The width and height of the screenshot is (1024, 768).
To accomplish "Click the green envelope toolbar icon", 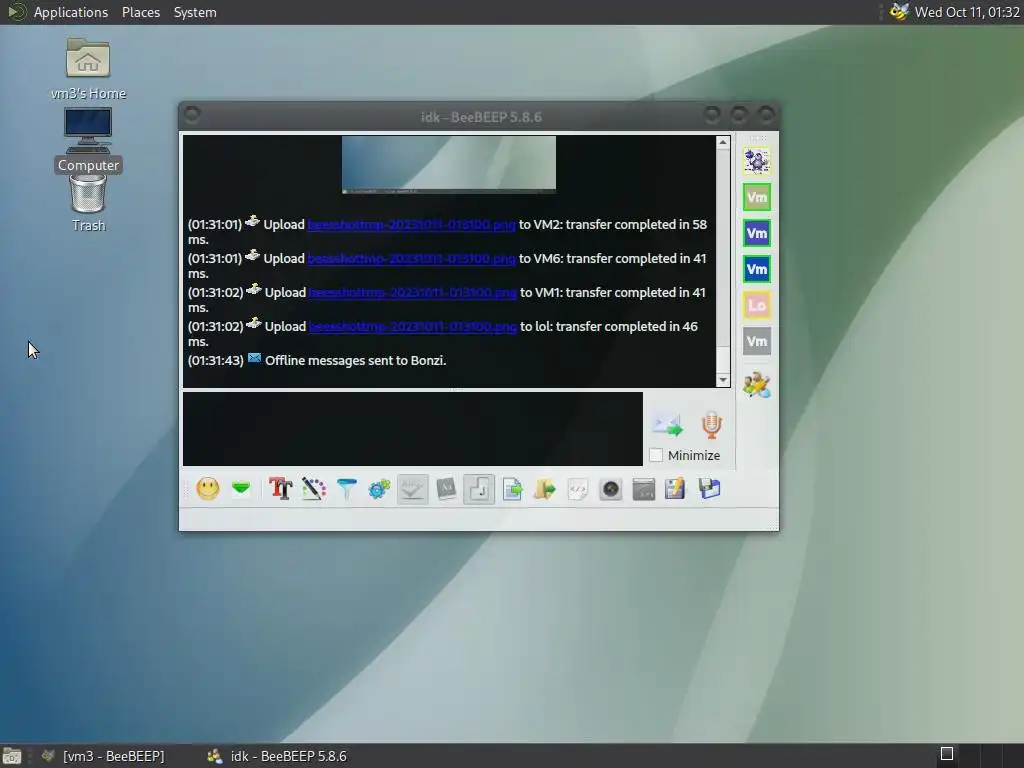I will (241, 488).
